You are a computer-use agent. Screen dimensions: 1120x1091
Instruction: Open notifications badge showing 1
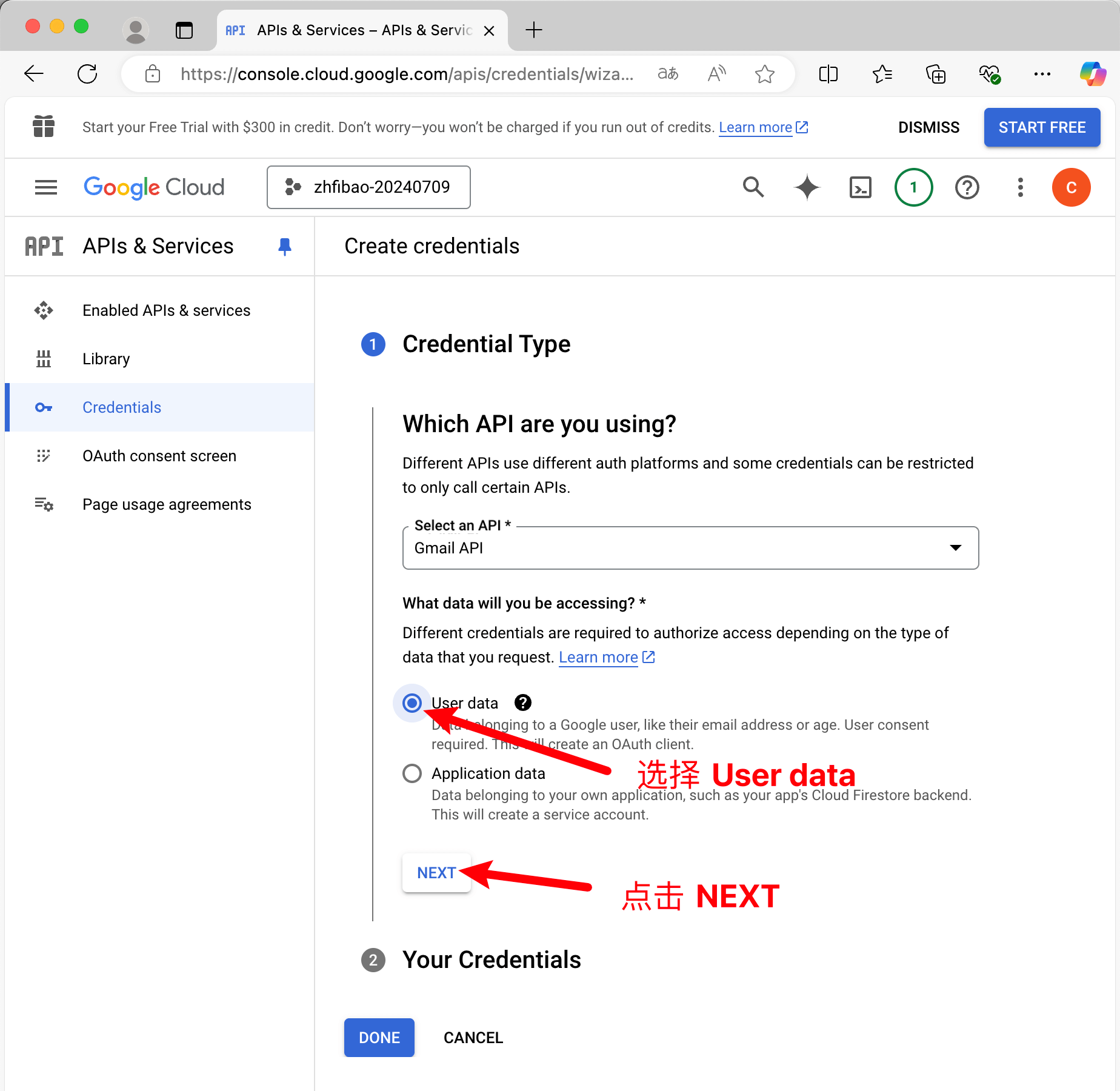[x=913, y=187]
